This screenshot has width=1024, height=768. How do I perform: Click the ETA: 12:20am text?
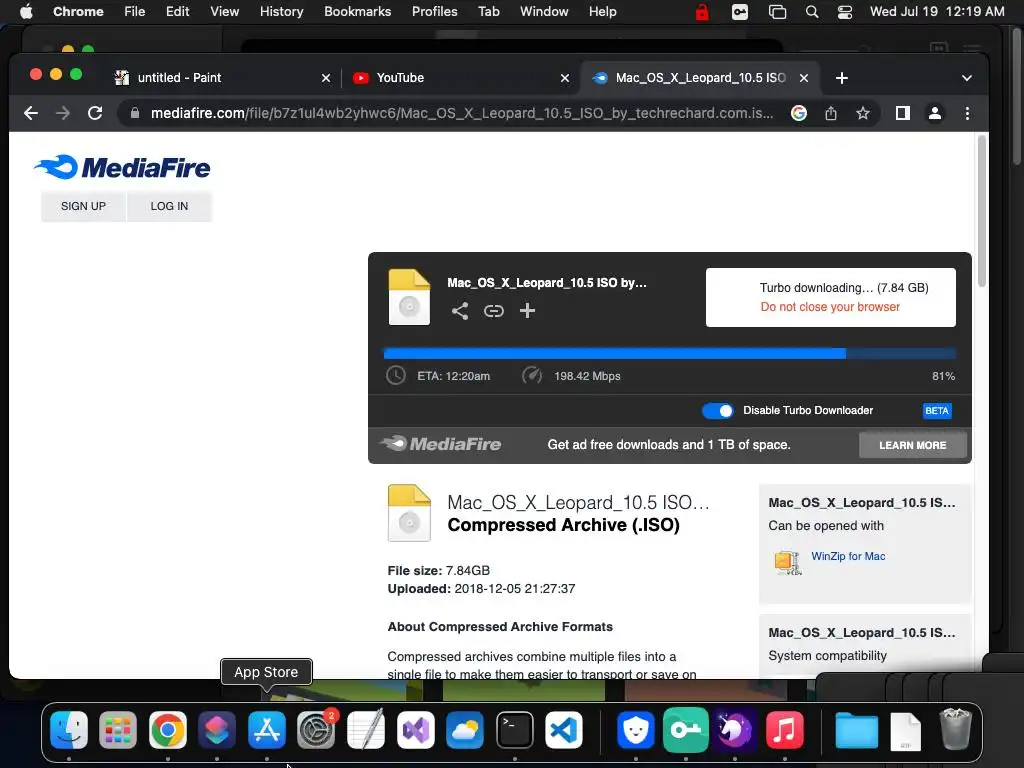(453, 376)
